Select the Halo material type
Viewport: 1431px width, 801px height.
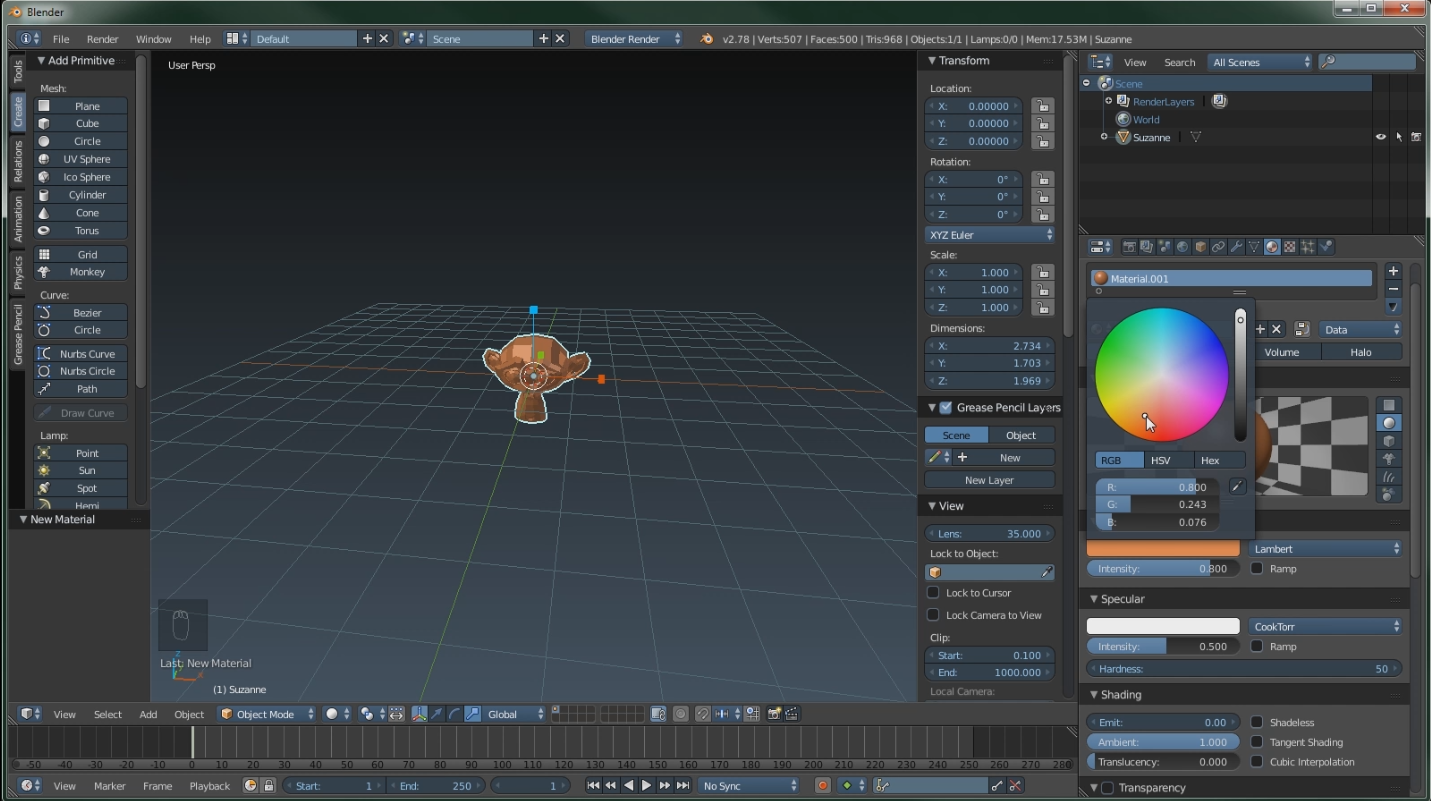1361,352
